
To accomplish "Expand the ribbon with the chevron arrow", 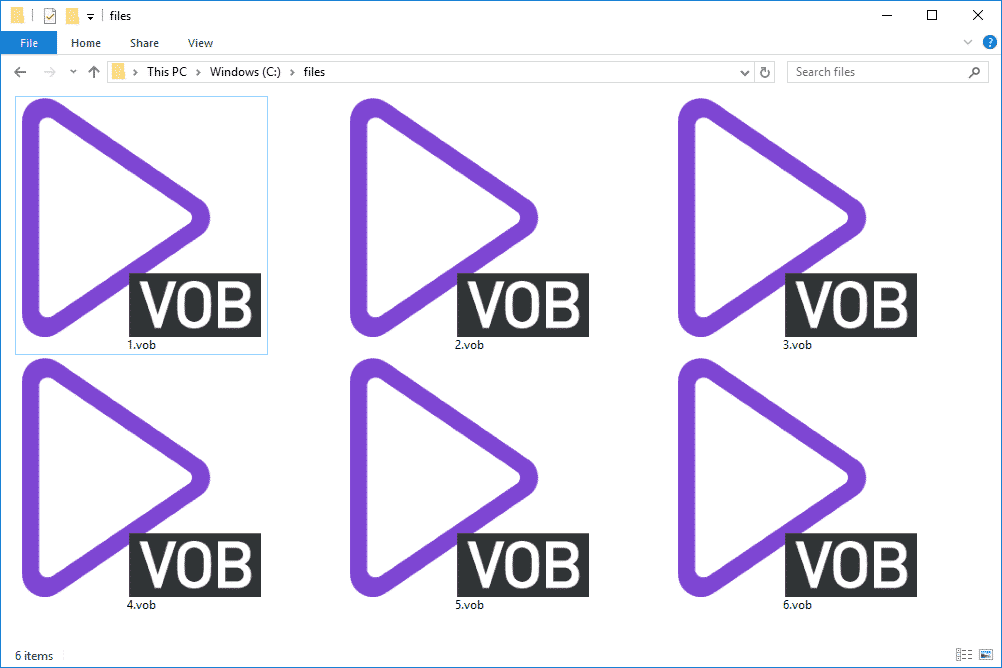I will click(966, 42).
